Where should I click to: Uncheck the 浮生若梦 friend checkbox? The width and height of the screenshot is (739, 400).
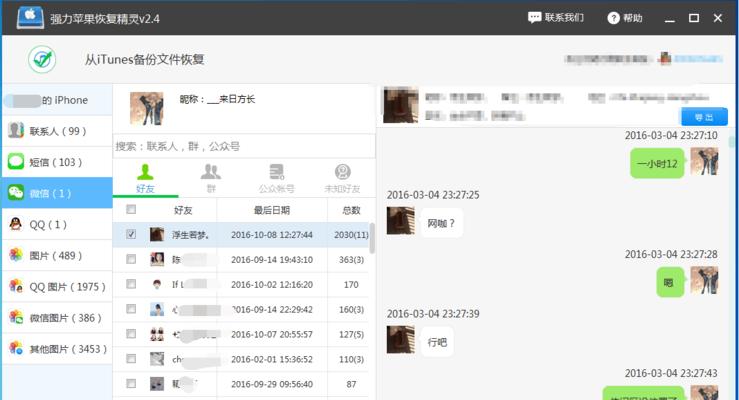click(131, 234)
